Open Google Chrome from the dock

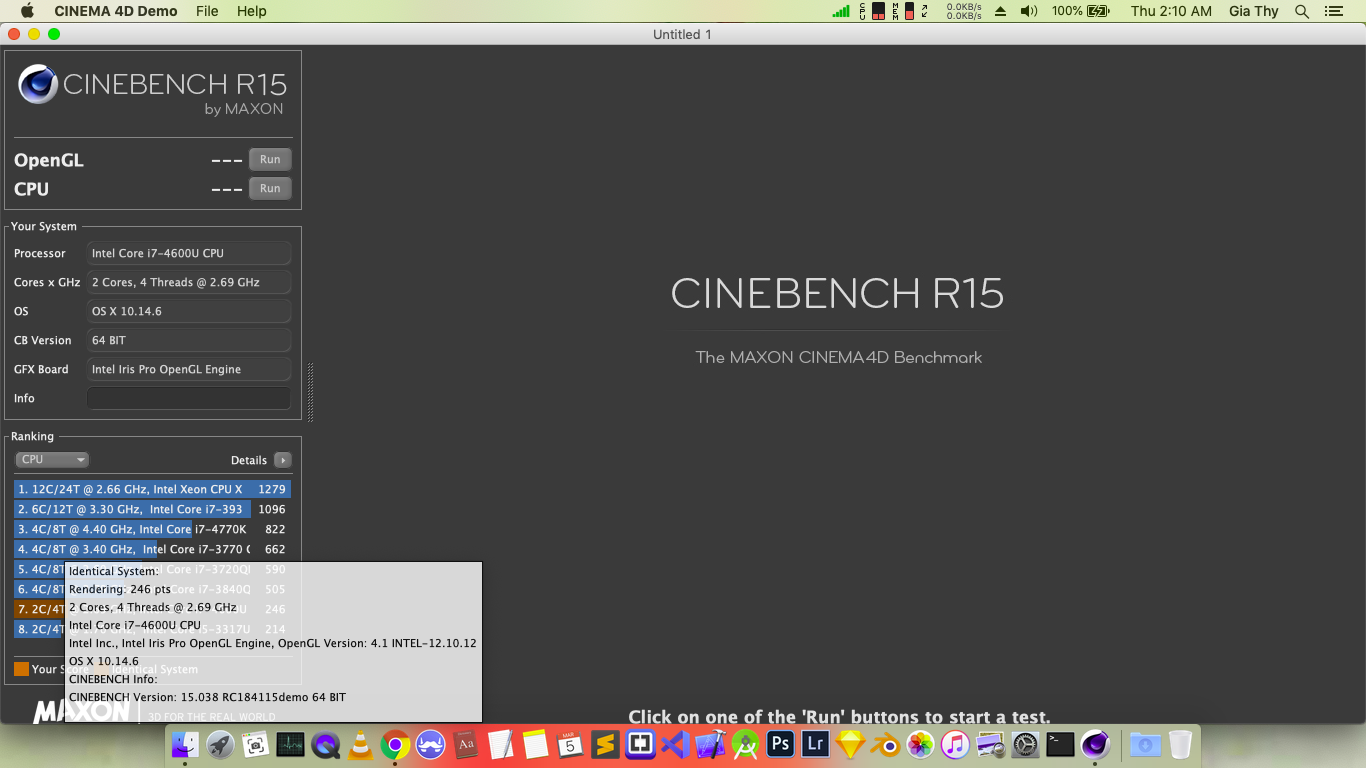tap(395, 744)
